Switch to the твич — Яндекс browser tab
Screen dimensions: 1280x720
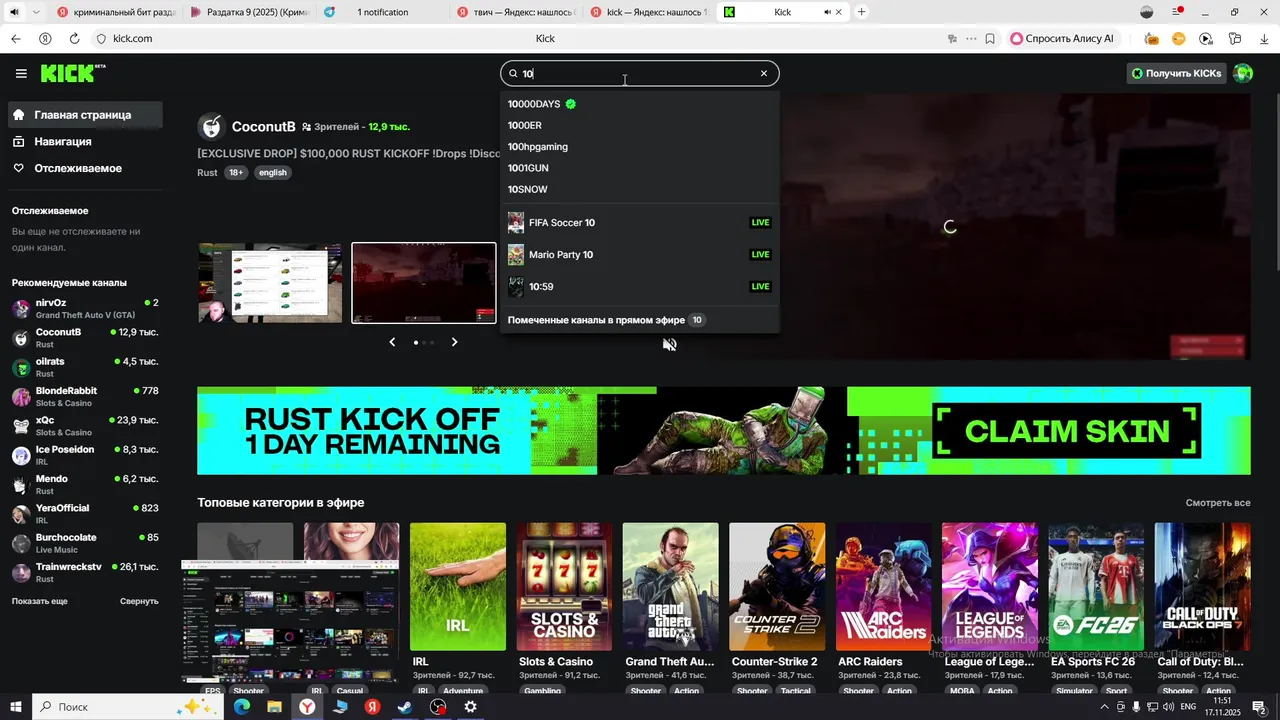click(x=515, y=12)
